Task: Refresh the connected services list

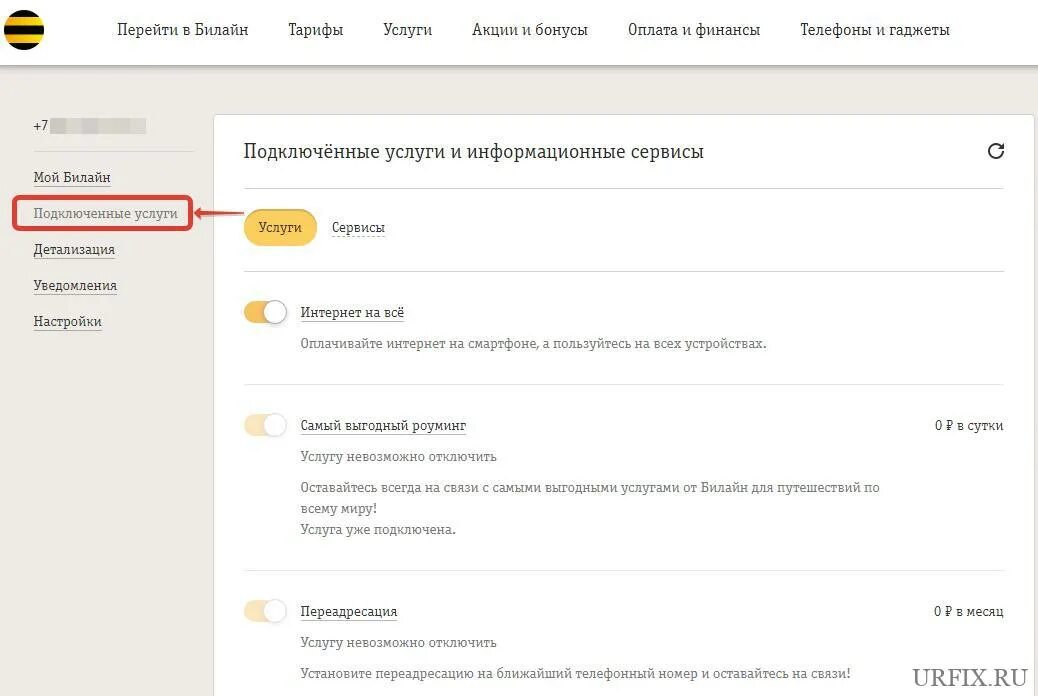Action: (x=996, y=151)
